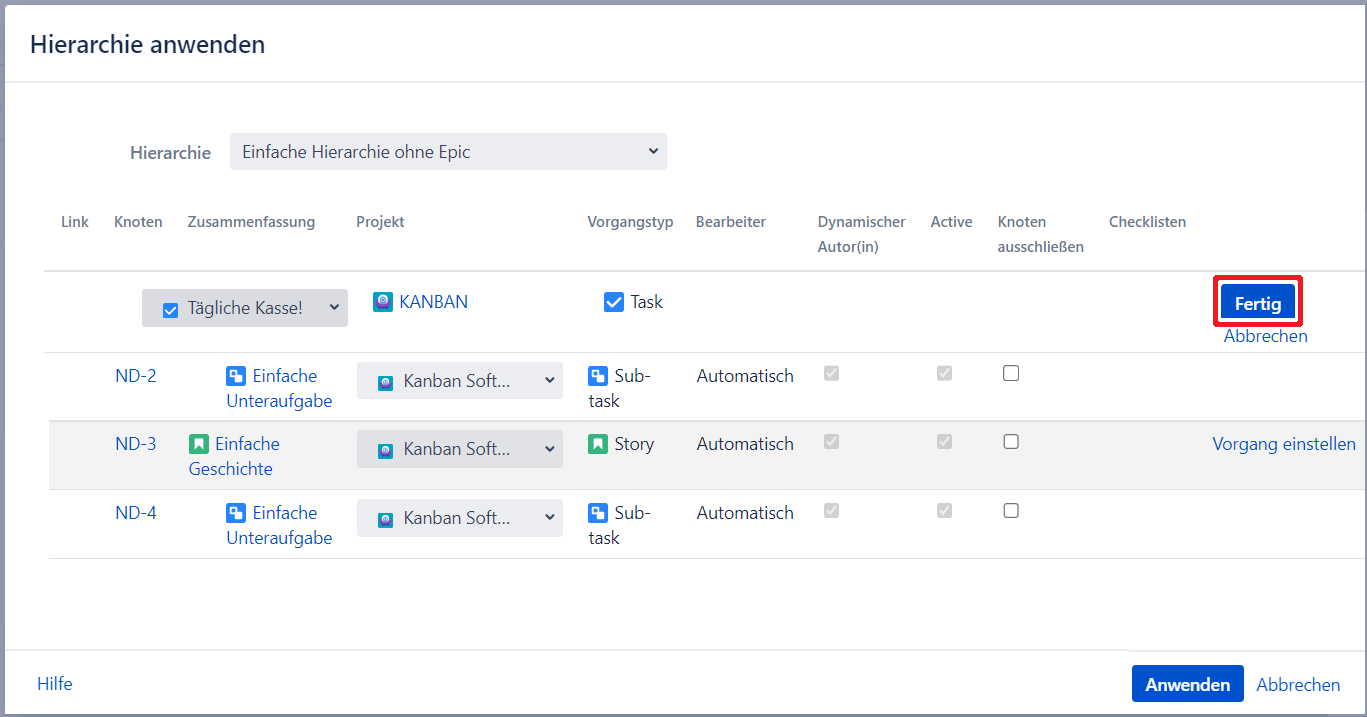Open the ND-4 project dropdown
Viewport: 1367px width, 717px height.
pyautogui.click(x=460, y=518)
